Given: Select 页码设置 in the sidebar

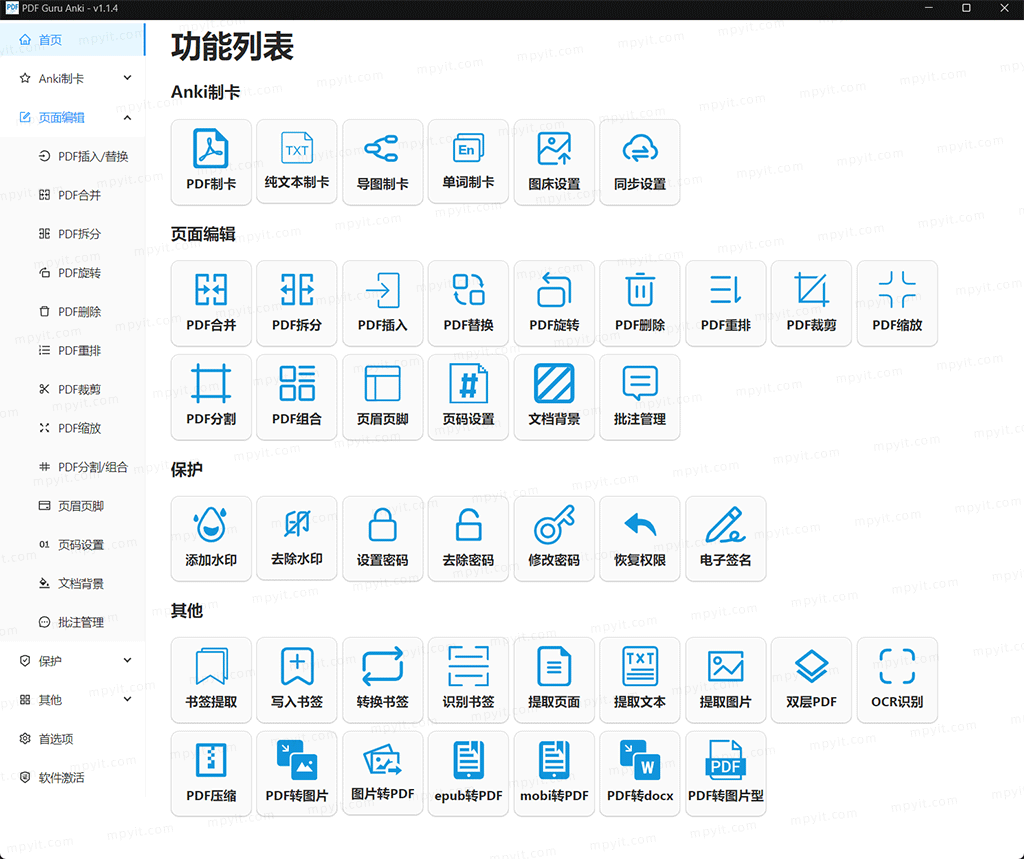Looking at the screenshot, I should click(x=71, y=545).
